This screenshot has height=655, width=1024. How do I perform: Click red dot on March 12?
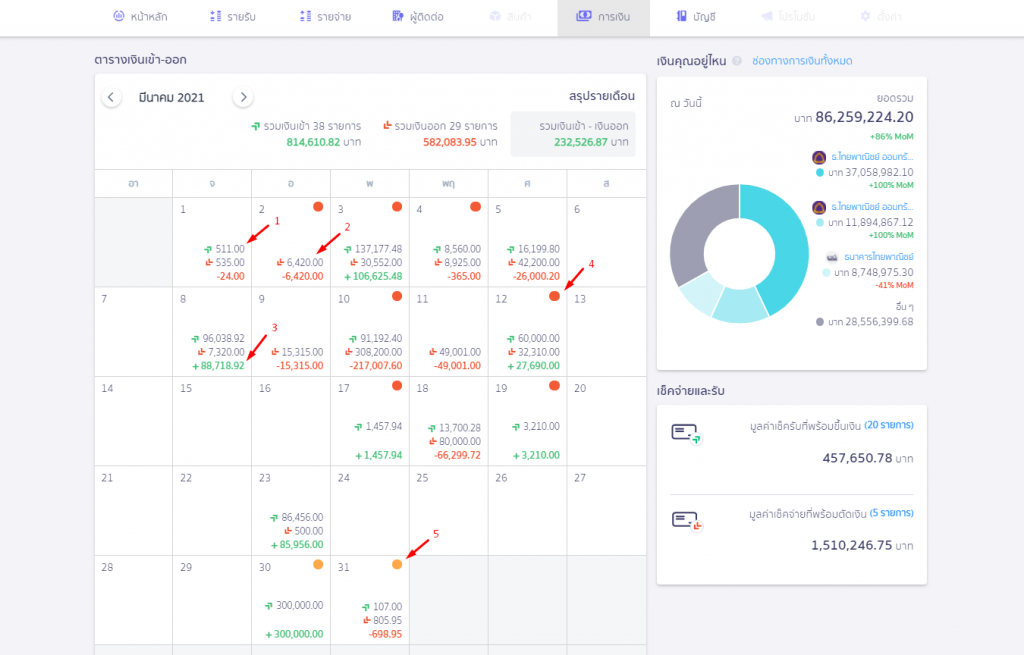554,297
